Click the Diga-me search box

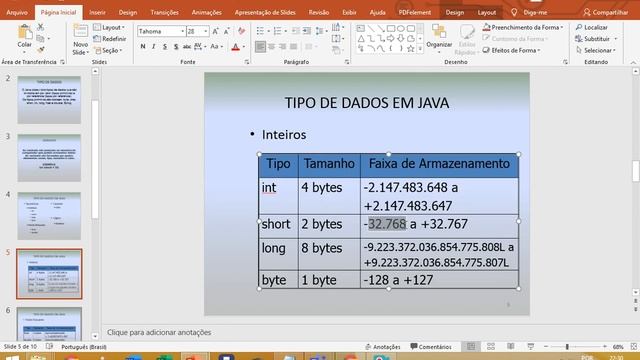(529, 12)
